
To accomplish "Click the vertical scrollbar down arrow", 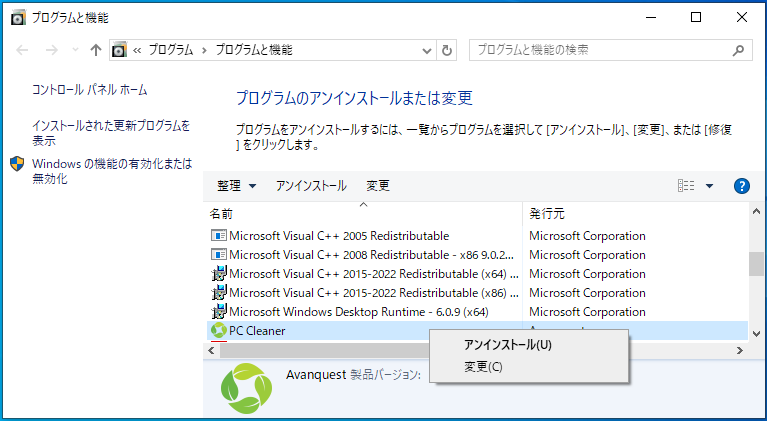I will tap(756, 333).
